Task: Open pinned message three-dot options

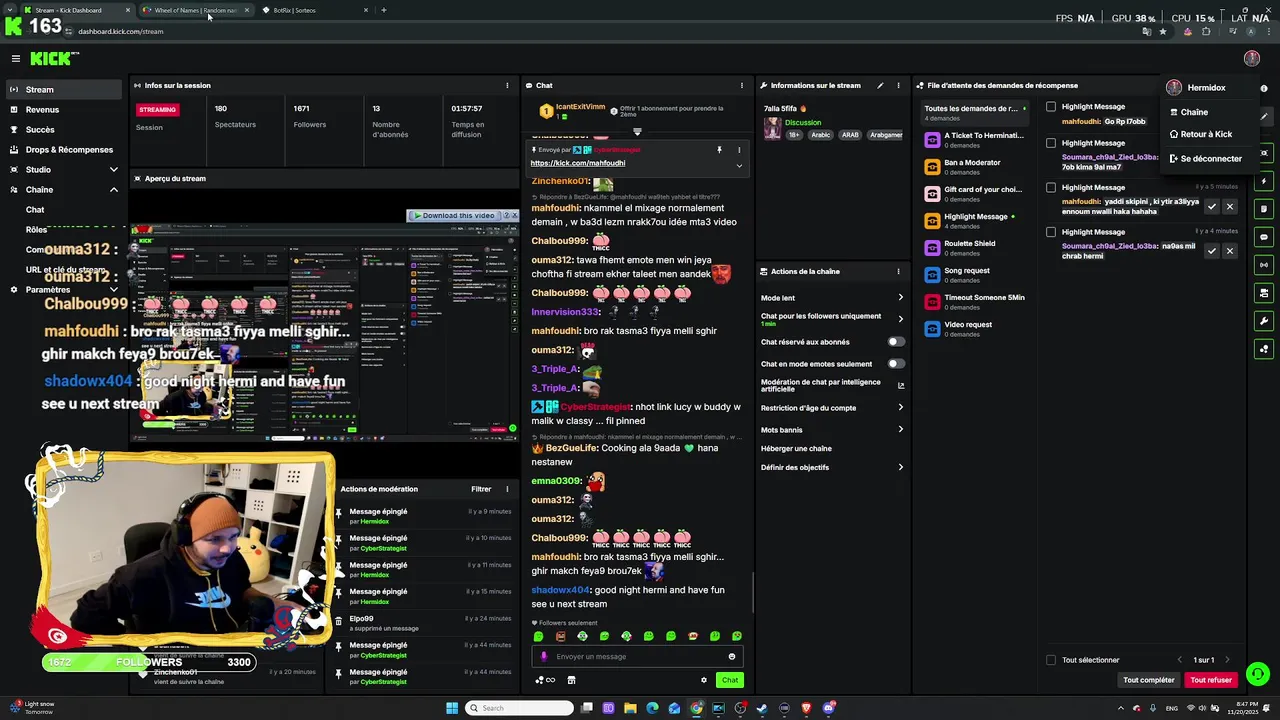Action: point(740,150)
